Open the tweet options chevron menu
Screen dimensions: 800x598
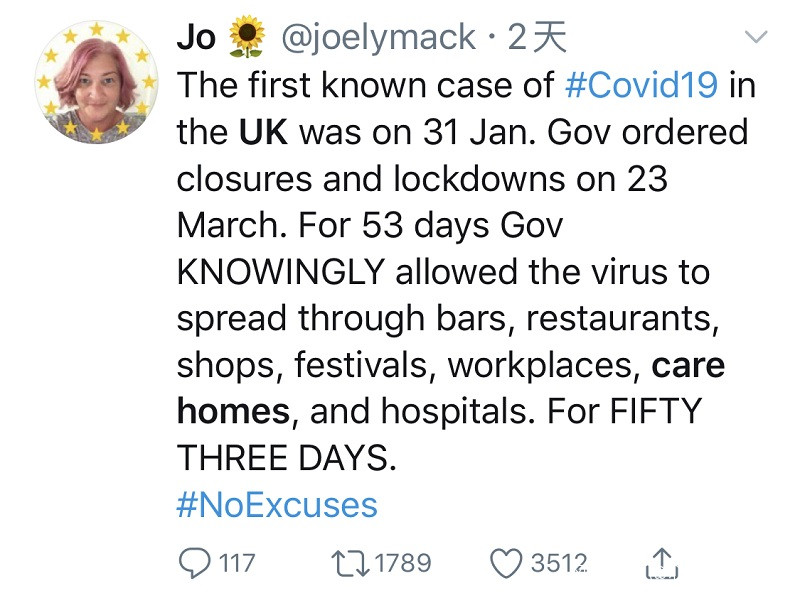coord(757,38)
